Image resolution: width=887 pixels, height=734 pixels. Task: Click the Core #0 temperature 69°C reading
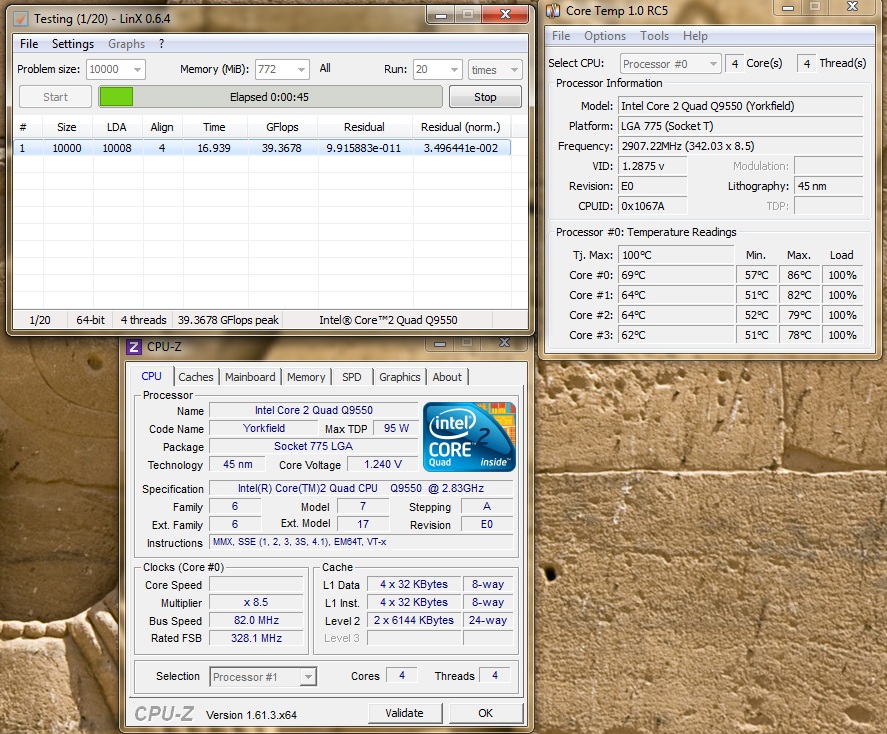[x=676, y=275]
